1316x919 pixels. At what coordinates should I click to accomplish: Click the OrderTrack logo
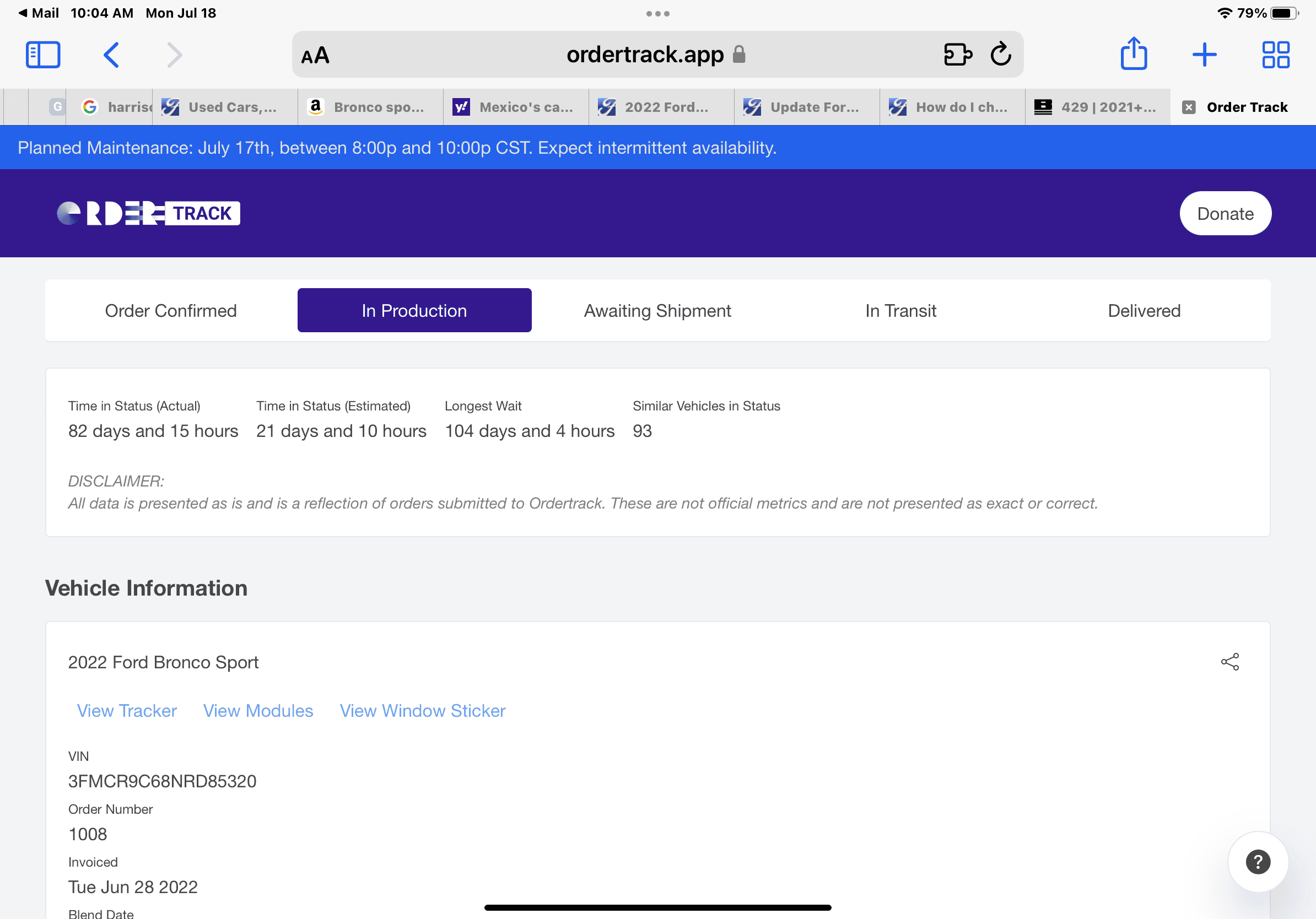click(x=148, y=214)
